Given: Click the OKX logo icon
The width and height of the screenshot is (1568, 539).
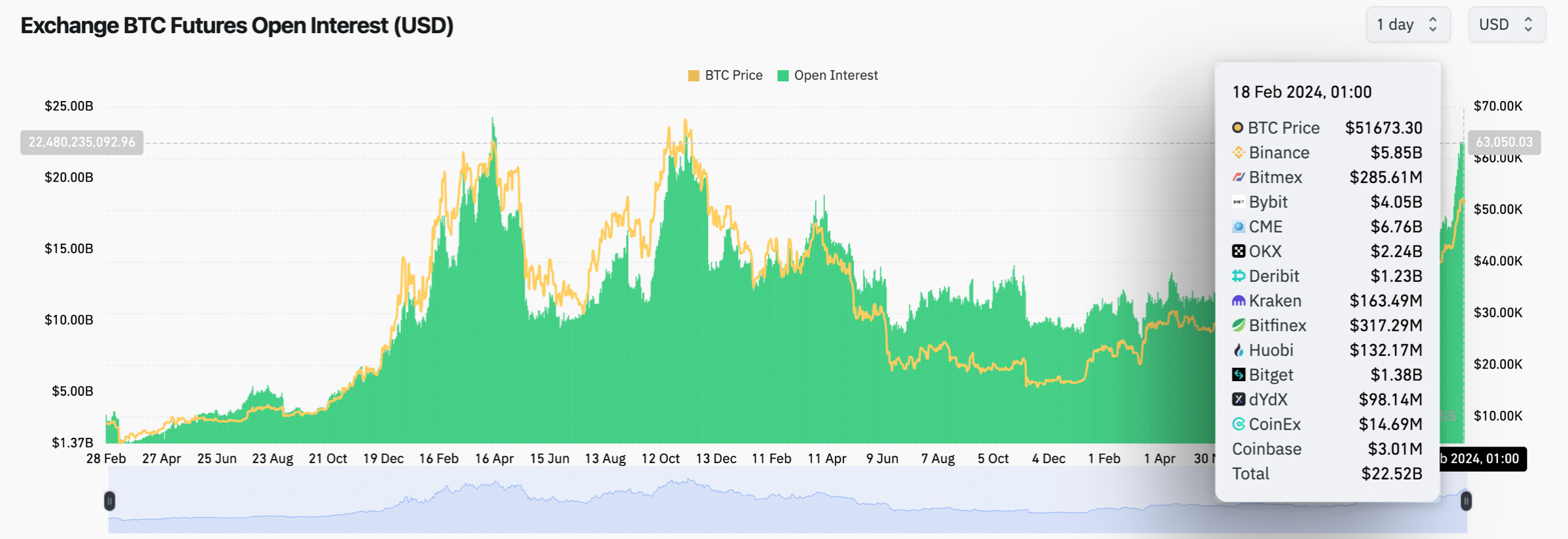Looking at the screenshot, I should 1238,251.
